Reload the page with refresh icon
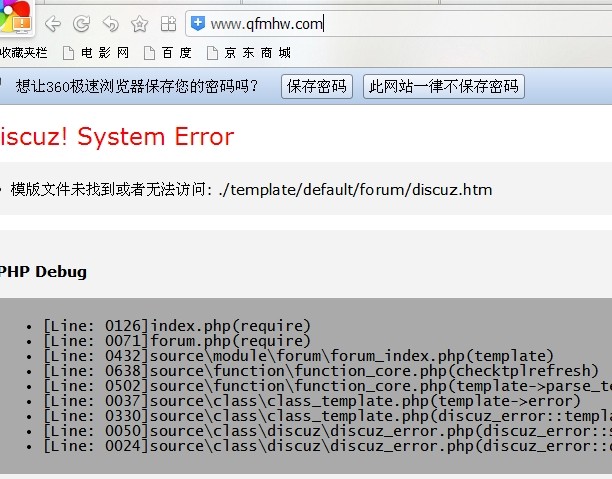The width and height of the screenshot is (612, 479). click(82, 24)
